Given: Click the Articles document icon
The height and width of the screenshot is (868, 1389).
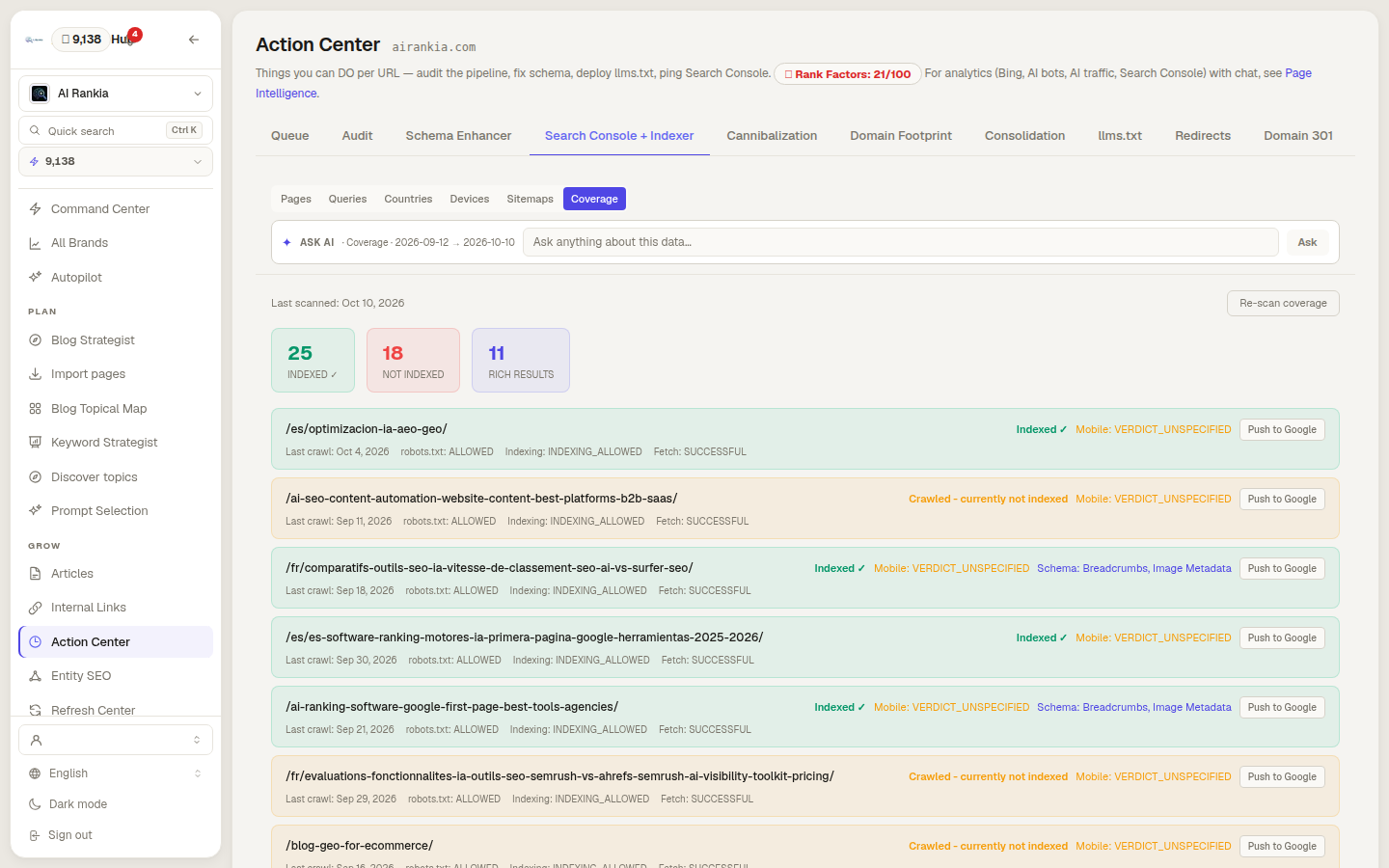Looking at the screenshot, I should point(35,574).
